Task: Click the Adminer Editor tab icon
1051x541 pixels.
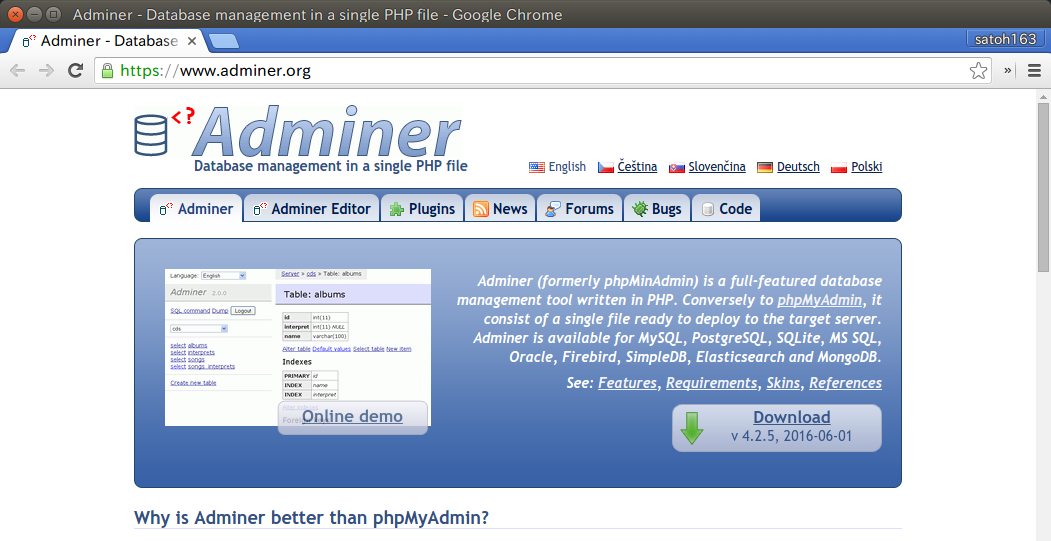Action: pos(260,209)
